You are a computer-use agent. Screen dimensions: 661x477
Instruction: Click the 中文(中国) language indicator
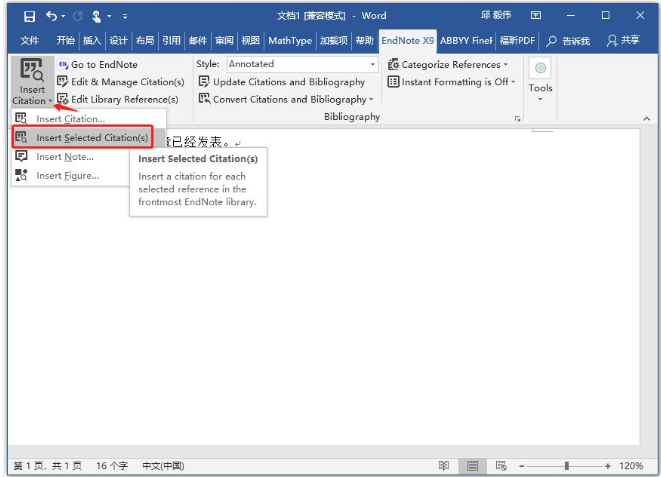163,466
